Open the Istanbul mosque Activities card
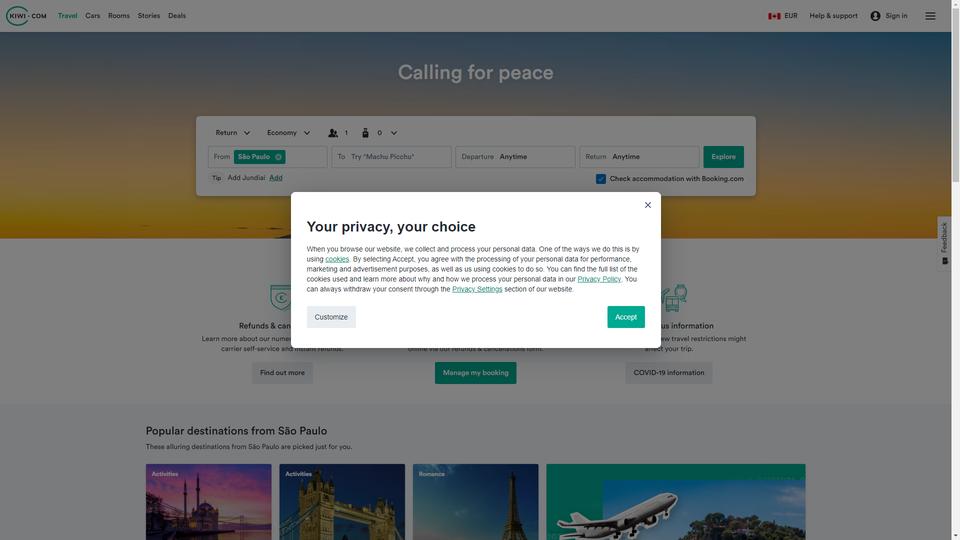The width and height of the screenshot is (960, 540). (x=208, y=502)
